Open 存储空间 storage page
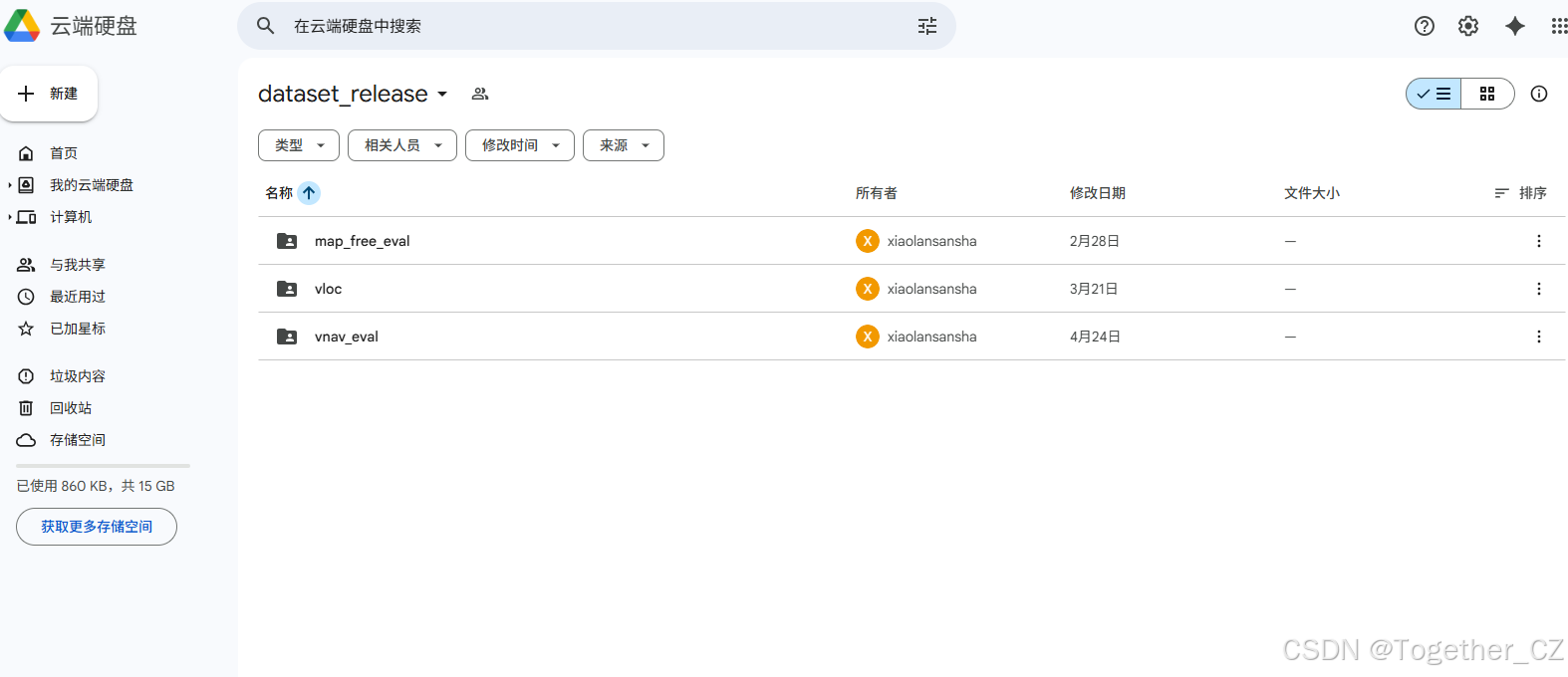The image size is (1568, 677). tap(78, 440)
